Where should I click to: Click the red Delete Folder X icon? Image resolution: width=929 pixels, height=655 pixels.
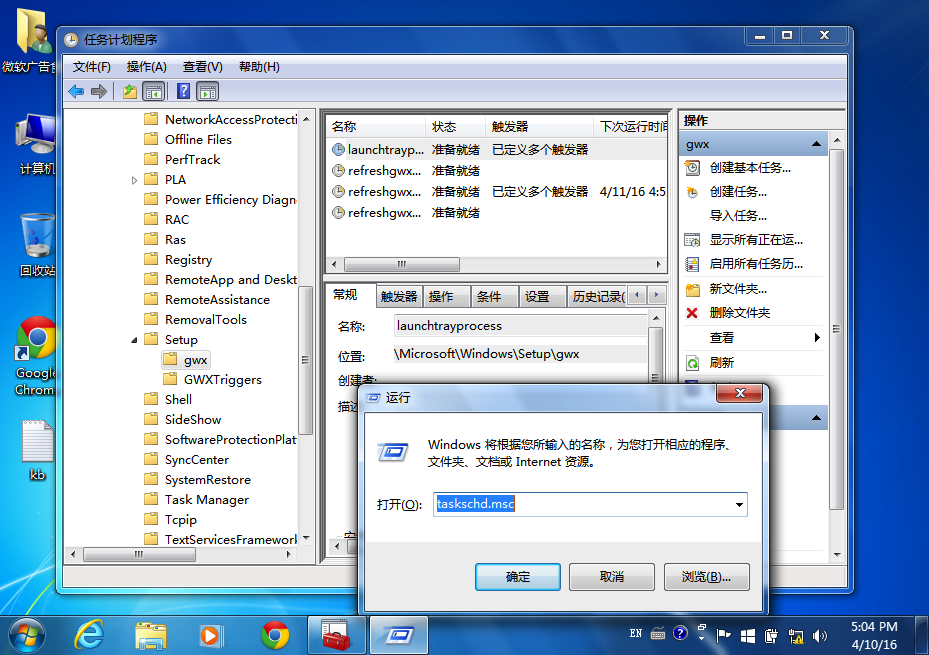(x=692, y=313)
